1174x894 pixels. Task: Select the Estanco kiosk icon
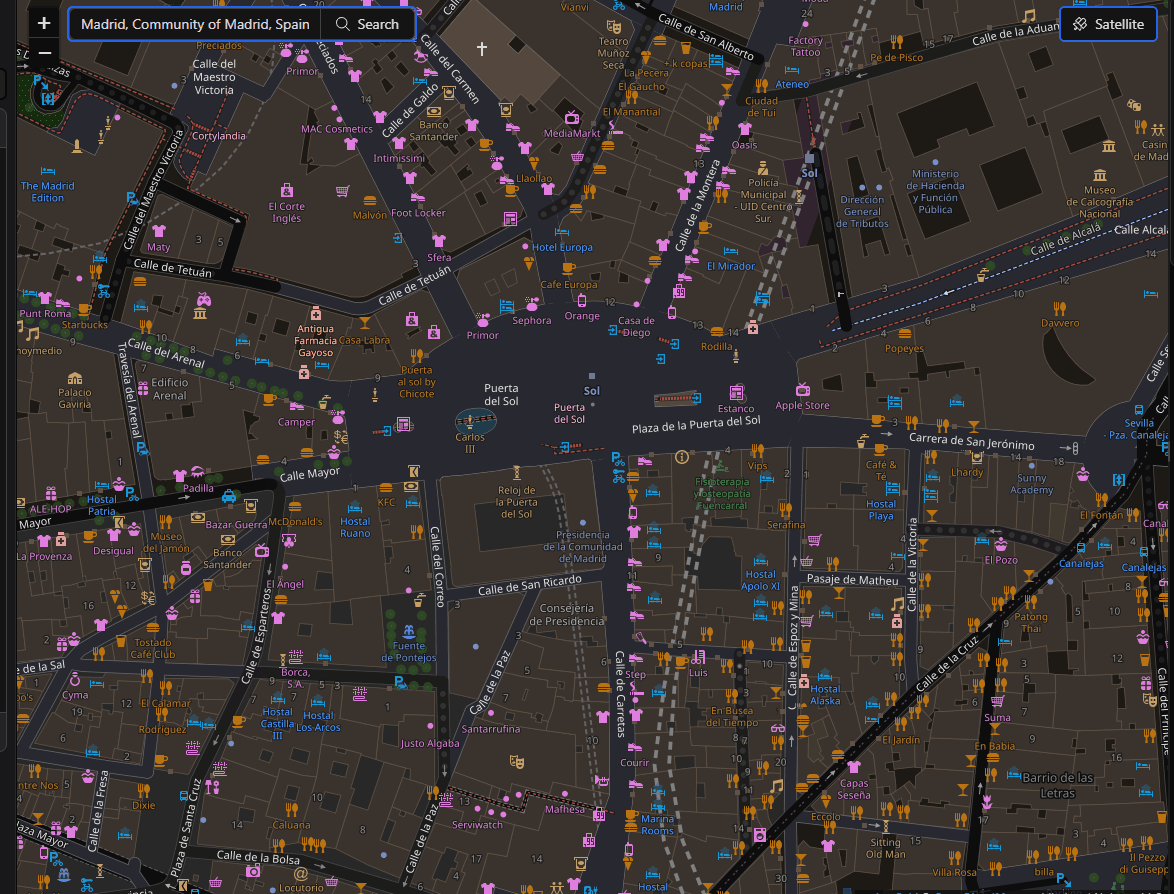[736, 392]
